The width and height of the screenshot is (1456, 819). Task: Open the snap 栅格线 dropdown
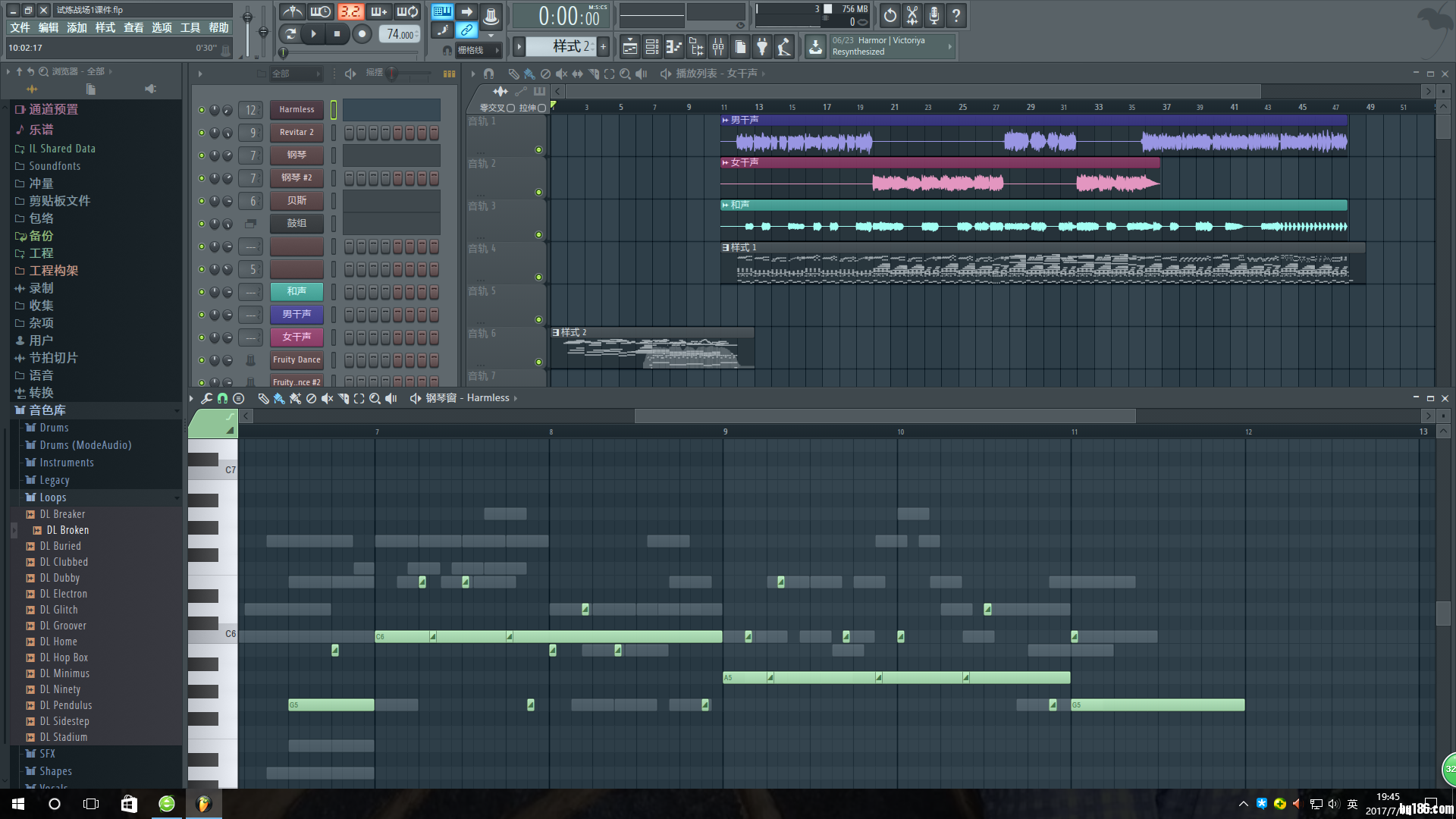(478, 50)
